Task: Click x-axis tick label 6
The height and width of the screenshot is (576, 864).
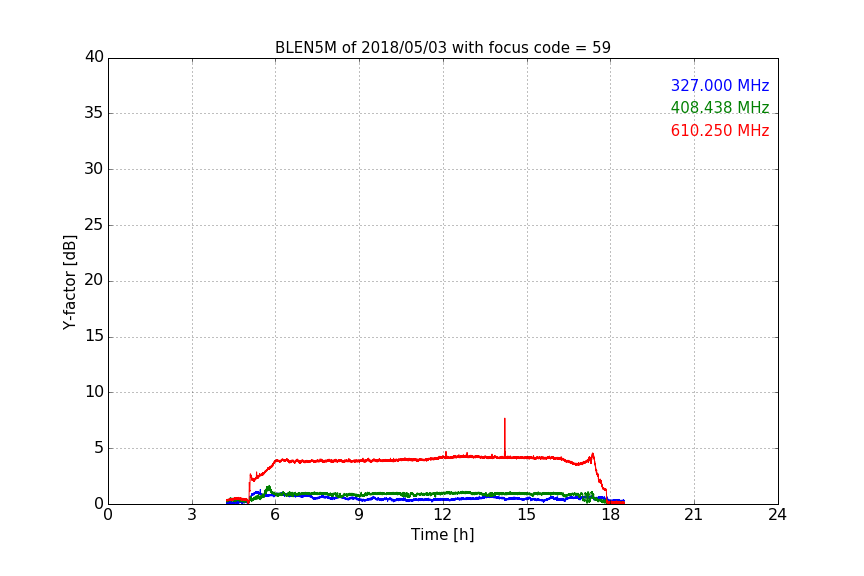Action: click(276, 515)
